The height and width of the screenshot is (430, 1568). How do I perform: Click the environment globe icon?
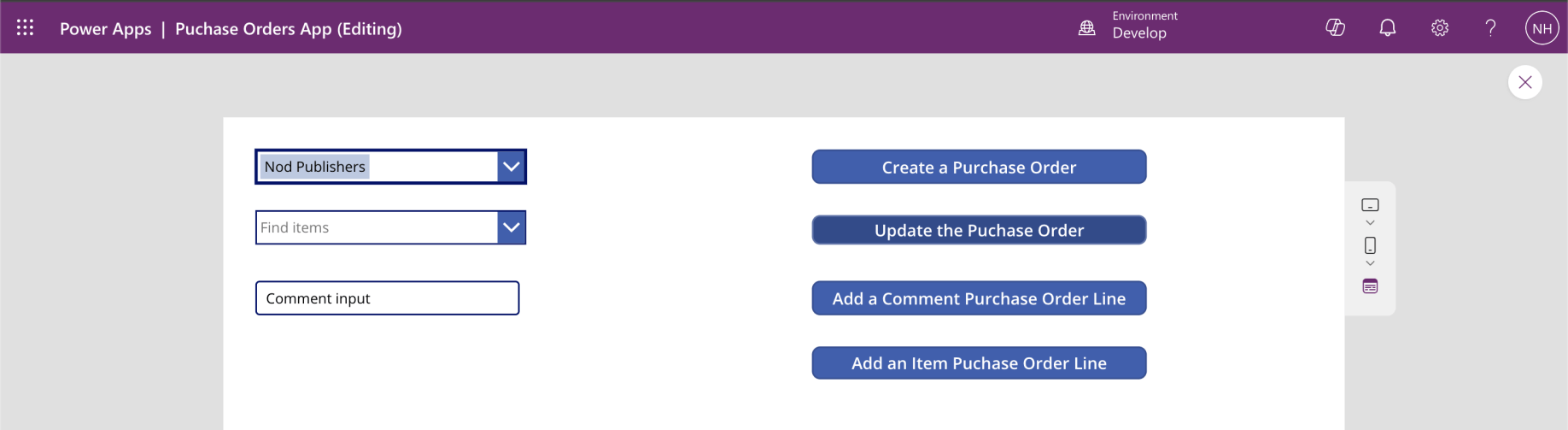(1086, 28)
